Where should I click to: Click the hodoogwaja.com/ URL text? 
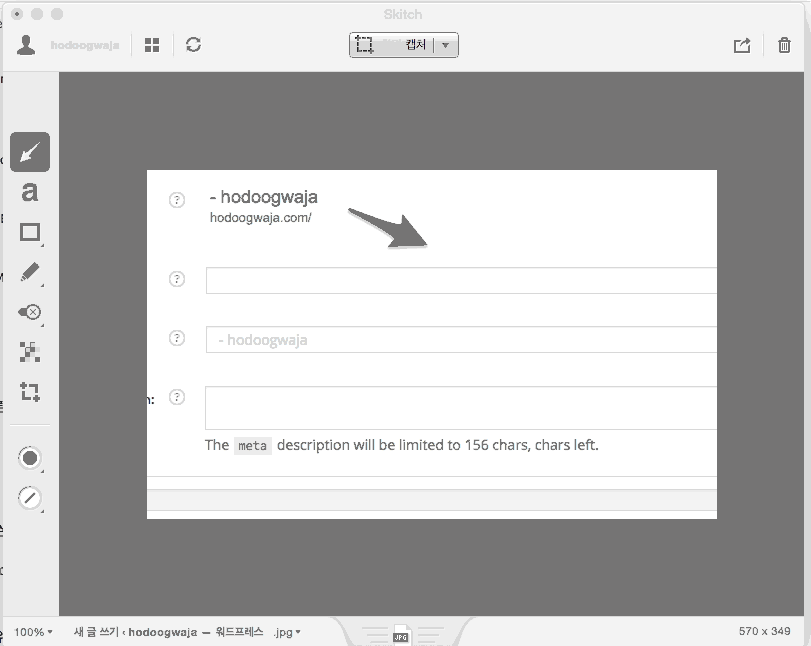point(261,218)
